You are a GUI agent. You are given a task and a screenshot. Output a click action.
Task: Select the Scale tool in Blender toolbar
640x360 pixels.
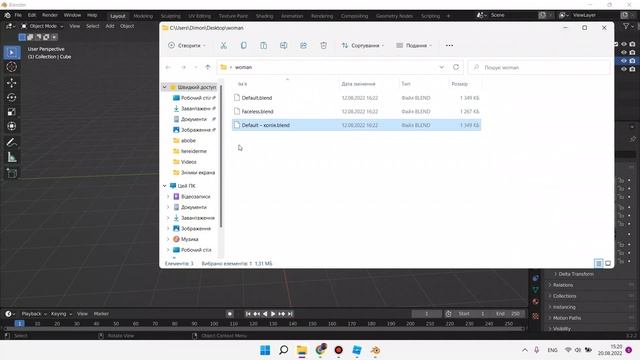click(11, 112)
